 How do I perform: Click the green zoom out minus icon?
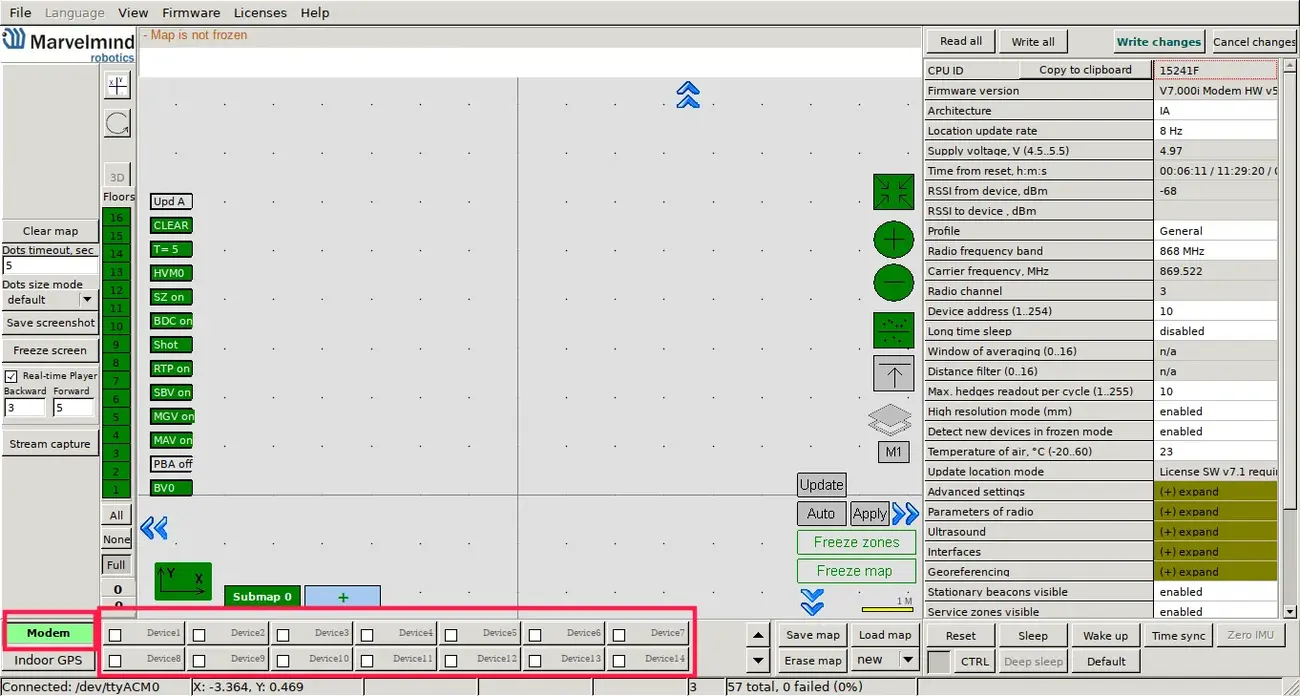point(893,283)
